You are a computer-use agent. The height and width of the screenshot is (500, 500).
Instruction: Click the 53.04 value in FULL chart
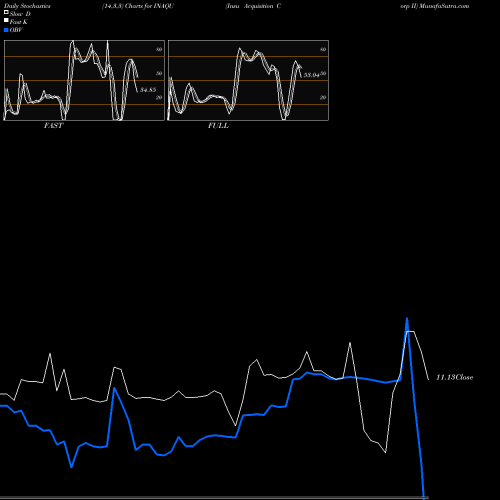point(311,75)
